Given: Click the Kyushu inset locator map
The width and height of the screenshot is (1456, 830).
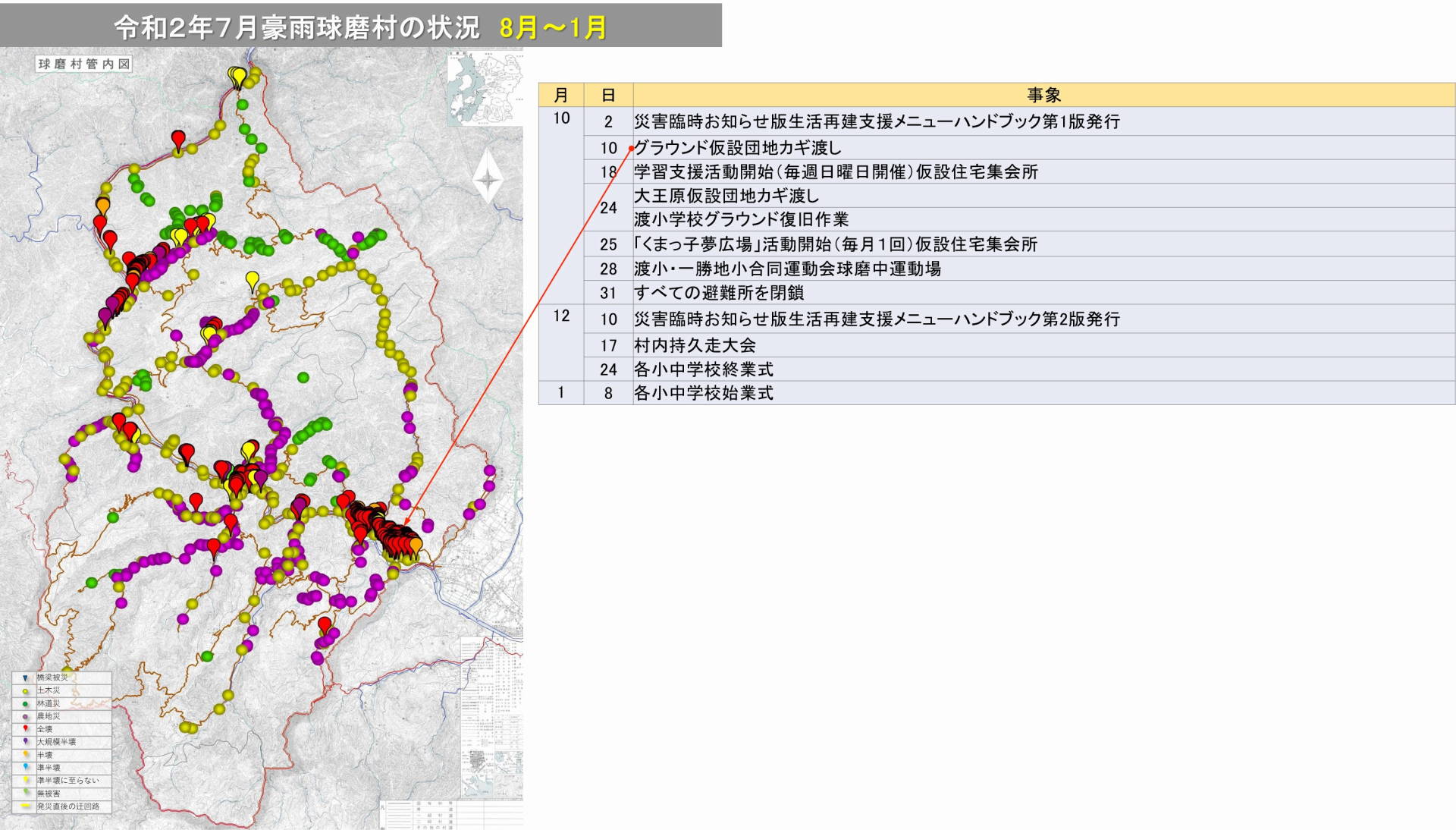Looking at the screenshot, I should coord(485,87).
